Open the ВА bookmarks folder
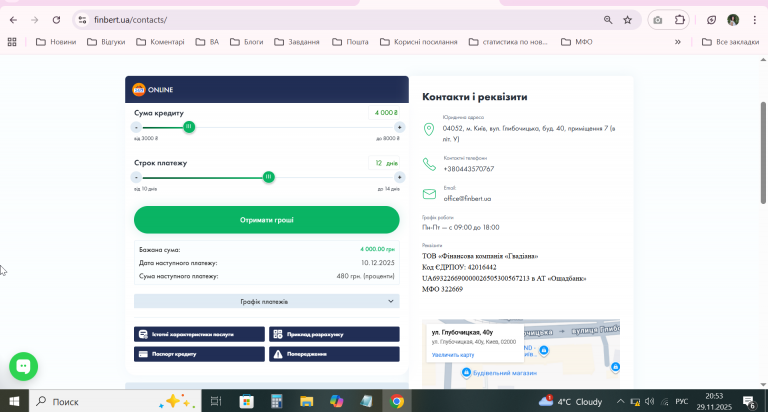This screenshot has width=768, height=412. point(207,42)
